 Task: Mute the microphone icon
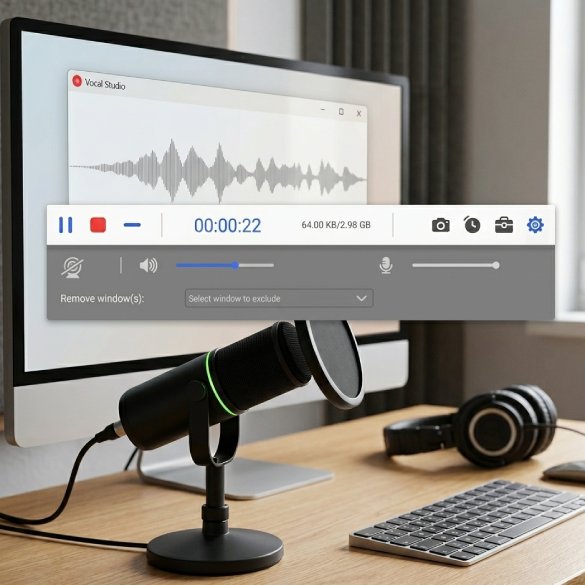(x=386, y=266)
